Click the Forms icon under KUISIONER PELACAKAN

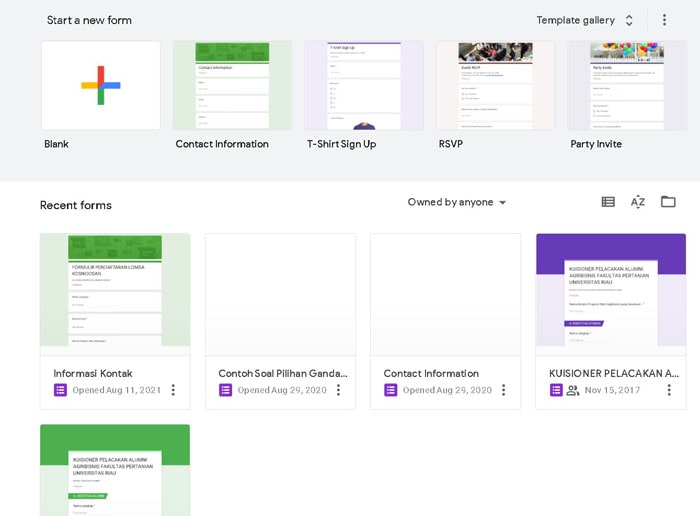pyautogui.click(x=556, y=390)
